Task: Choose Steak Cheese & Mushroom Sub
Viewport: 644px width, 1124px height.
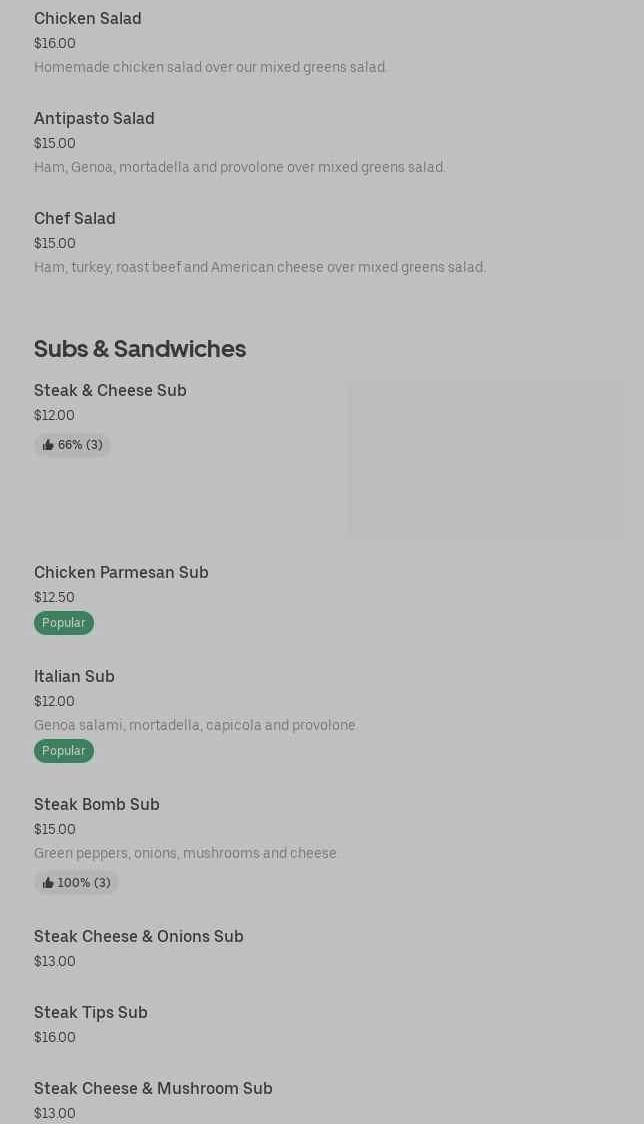Action: click(153, 1088)
